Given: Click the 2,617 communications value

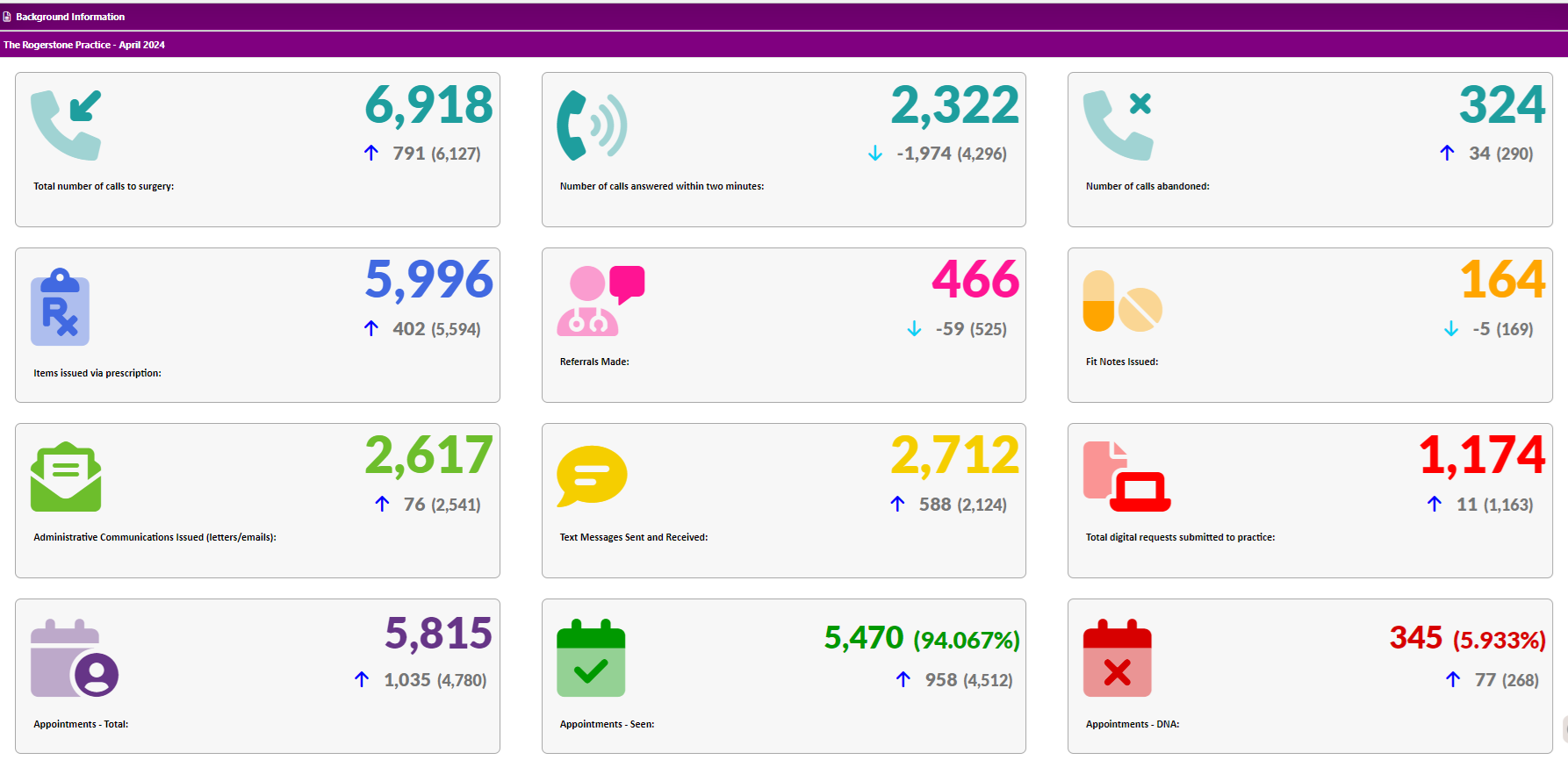Looking at the screenshot, I should pyautogui.click(x=428, y=456).
